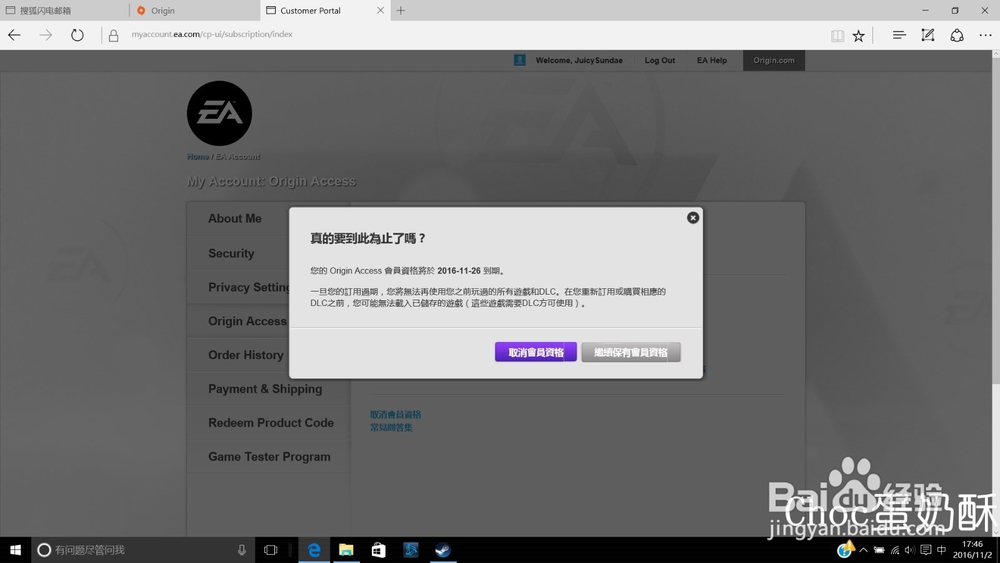Click the network Wi-Fi tray icon
This screenshot has width=1000, height=563.
click(x=895, y=550)
